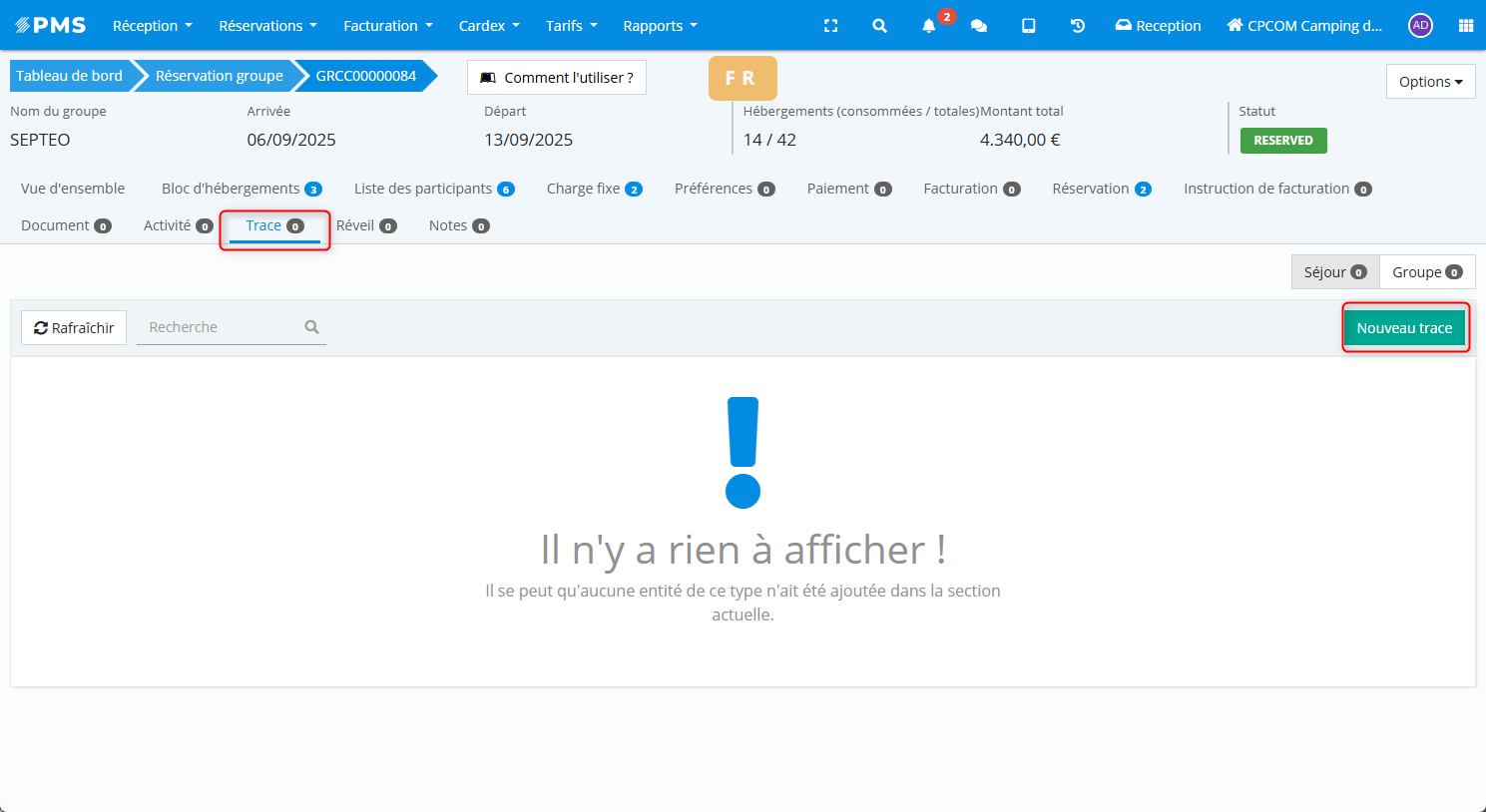This screenshot has height=812, width=1486.
Task: Expand the Options dropdown
Action: [x=1430, y=82]
